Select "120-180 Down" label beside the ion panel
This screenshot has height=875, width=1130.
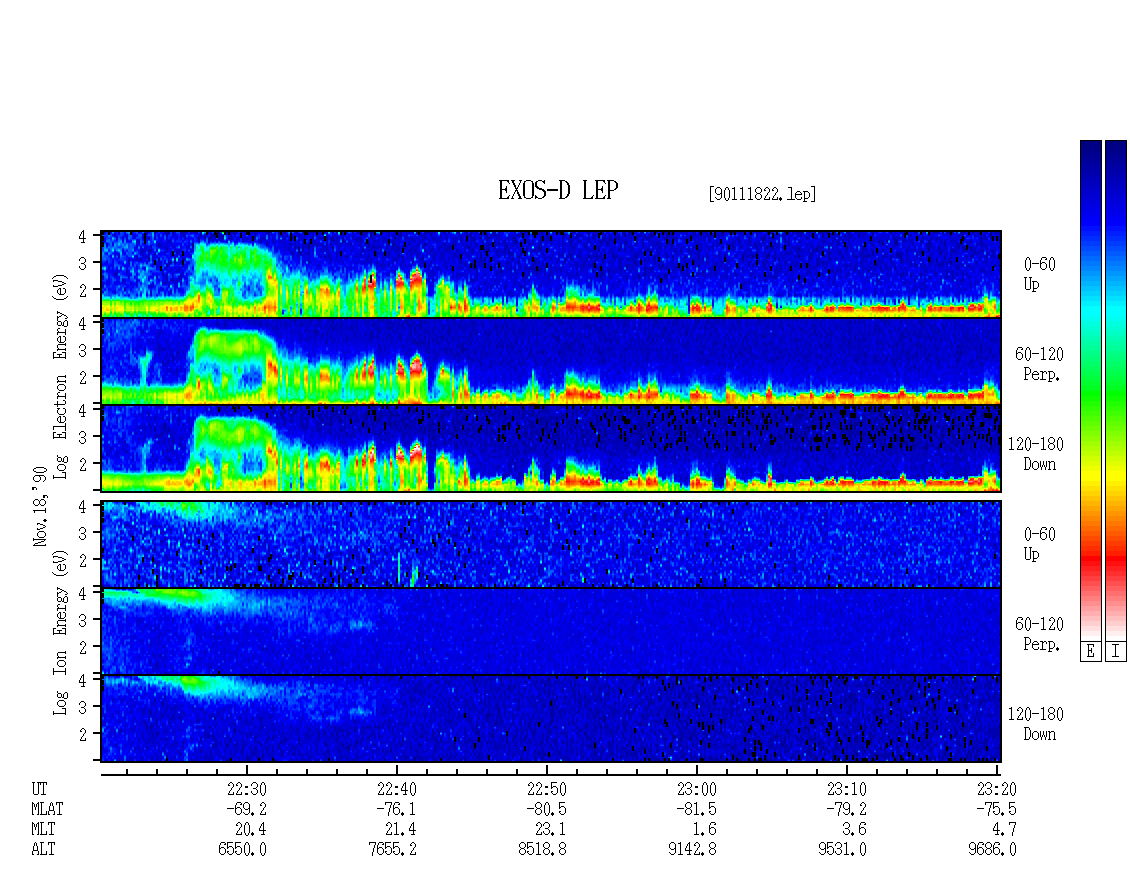tap(1036, 724)
